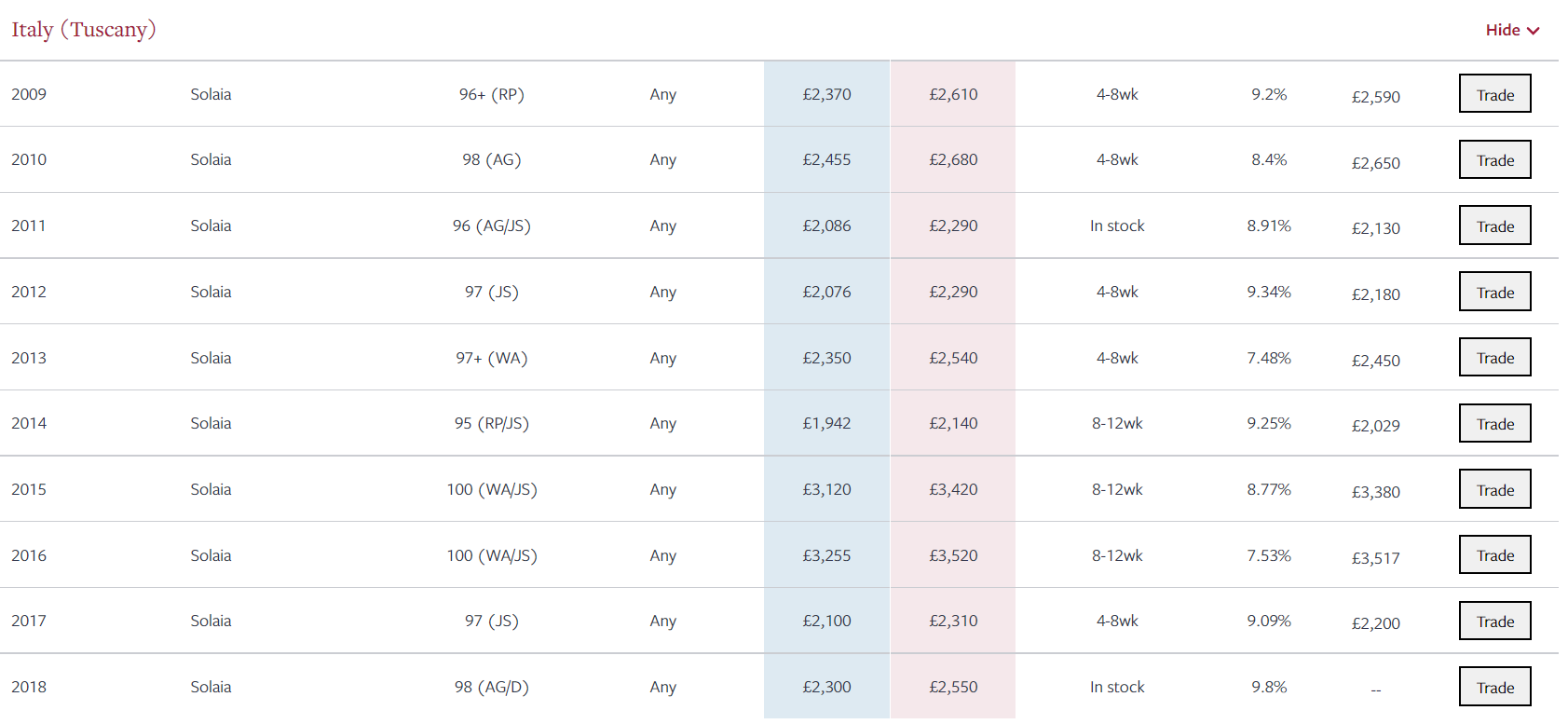Open the Italy (Tuscany) region heading

click(84, 30)
